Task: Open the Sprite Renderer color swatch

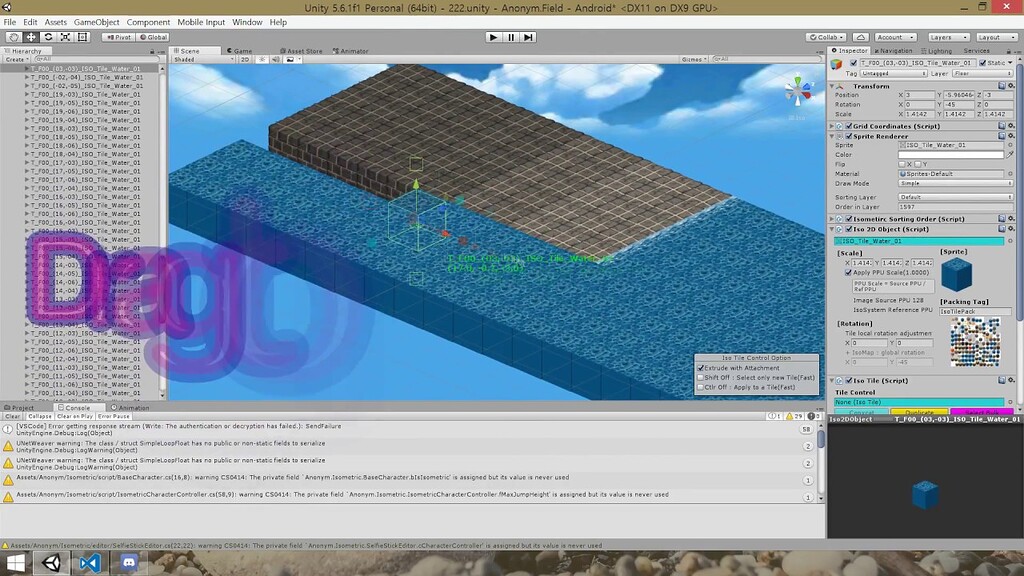Action: click(955, 154)
